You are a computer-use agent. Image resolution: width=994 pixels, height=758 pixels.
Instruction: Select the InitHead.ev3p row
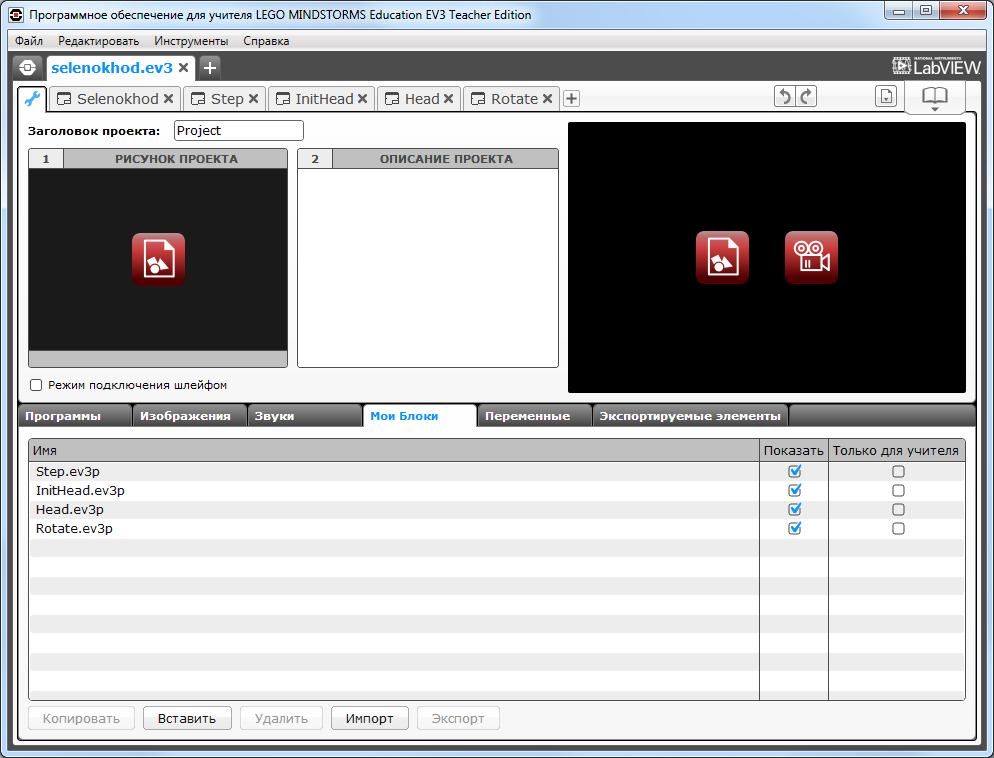click(x=497, y=491)
